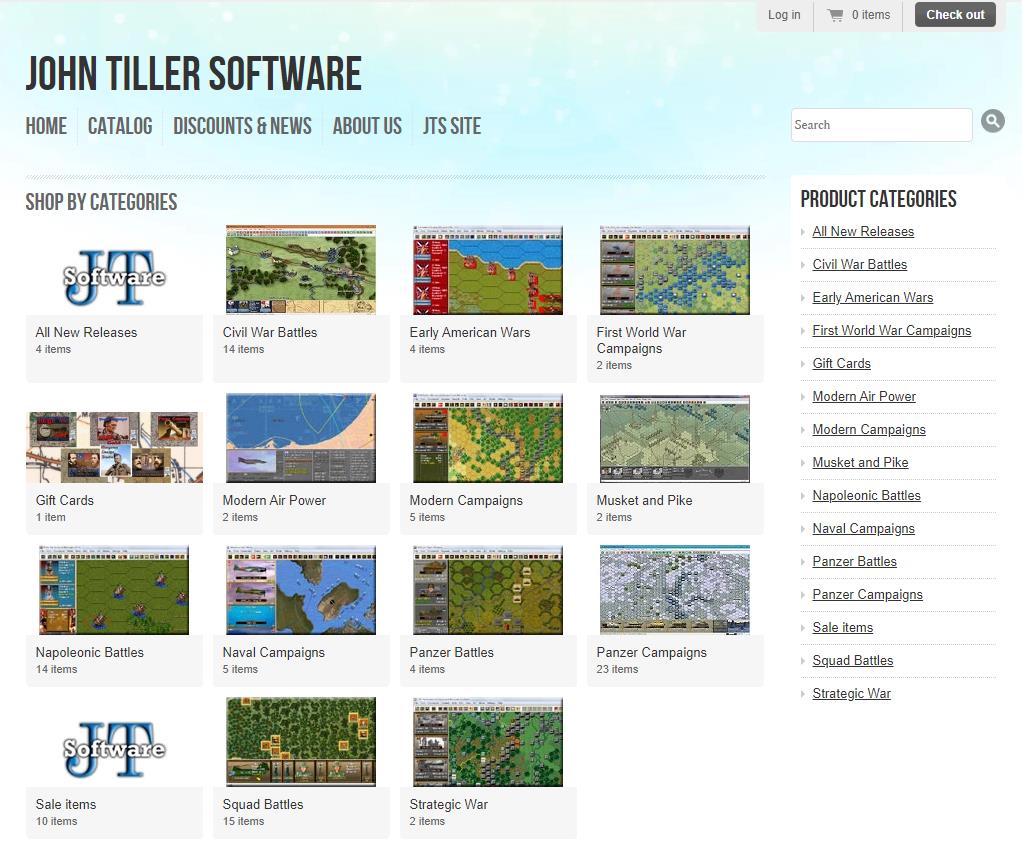This screenshot has width=1022, height=849.
Task: Open the Squad Battles thumbnail
Action: coord(301,742)
